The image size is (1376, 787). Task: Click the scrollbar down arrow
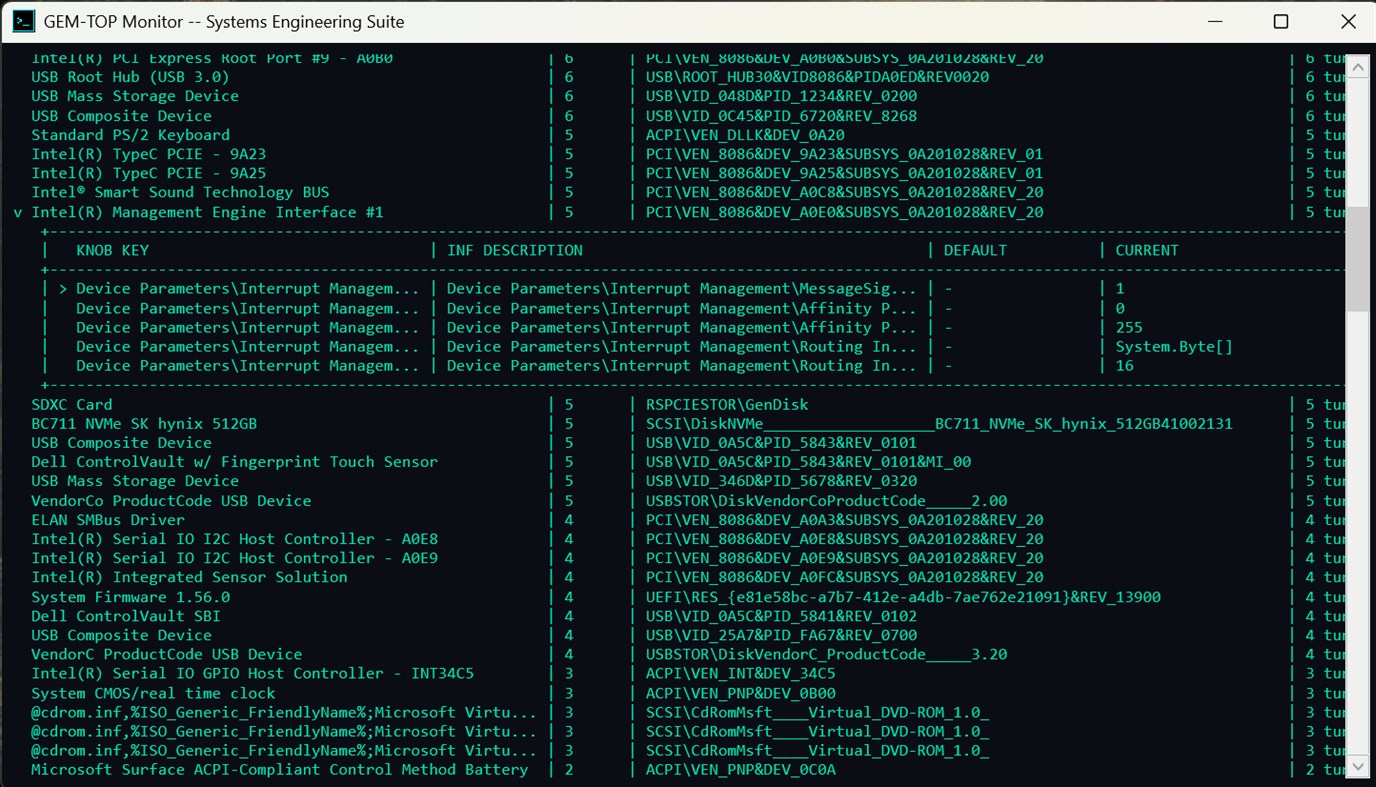(1357, 767)
